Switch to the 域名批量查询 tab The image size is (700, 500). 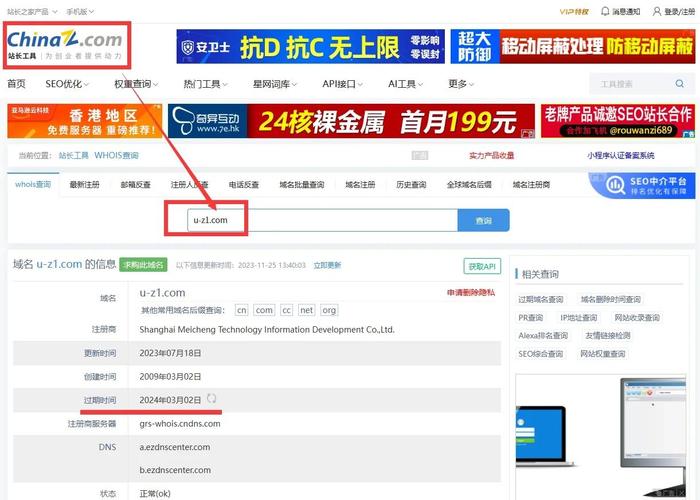(301, 185)
